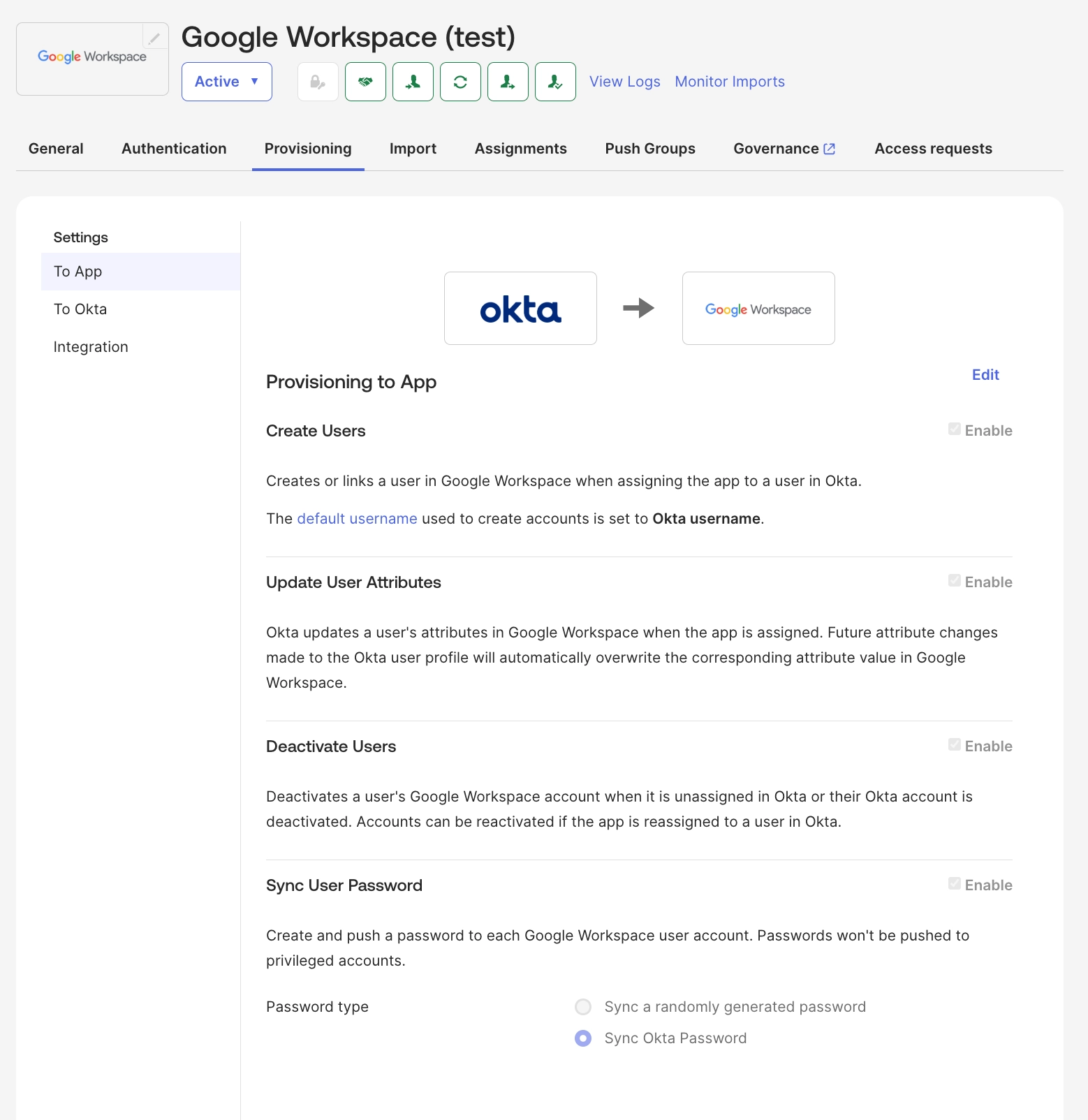Click the Update User Attributes heading

(x=353, y=582)
